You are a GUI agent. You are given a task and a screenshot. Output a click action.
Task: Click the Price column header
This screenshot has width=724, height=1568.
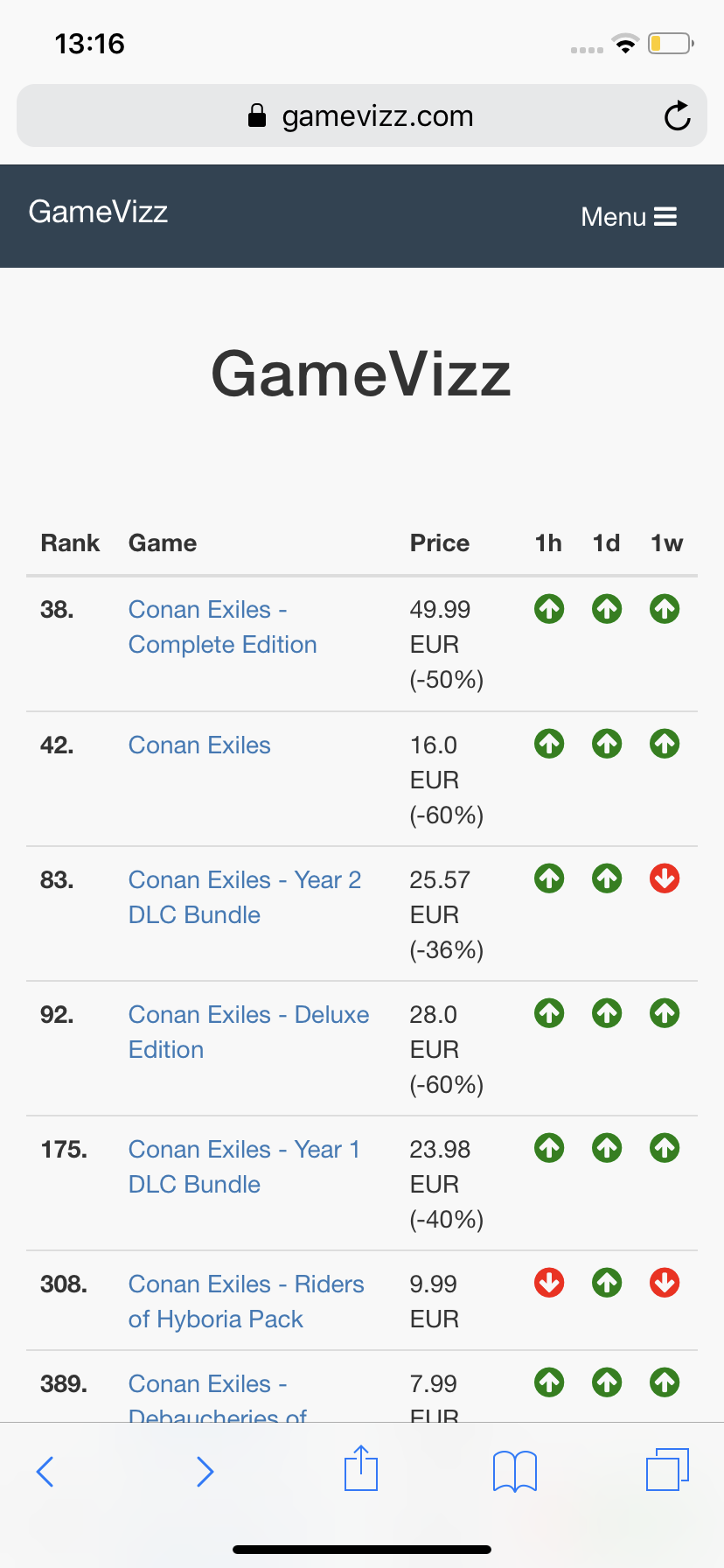(440, 543)
